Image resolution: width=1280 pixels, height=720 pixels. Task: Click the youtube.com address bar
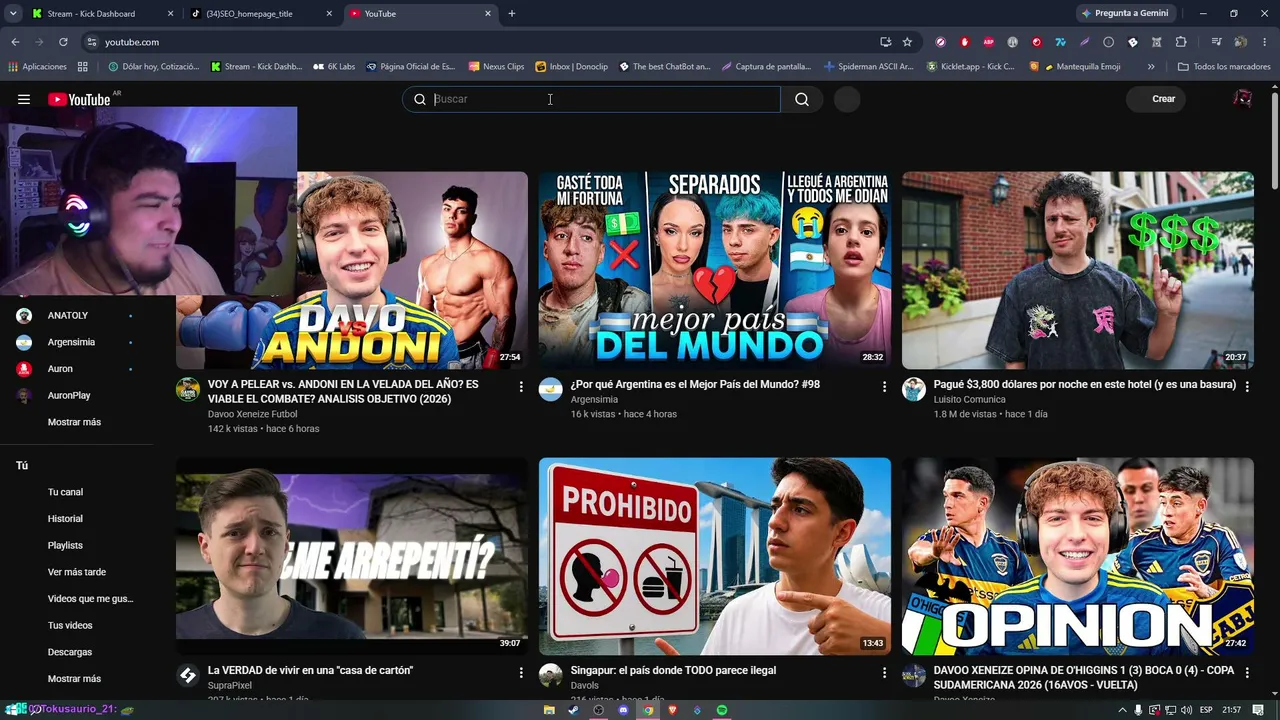[480, 42]
